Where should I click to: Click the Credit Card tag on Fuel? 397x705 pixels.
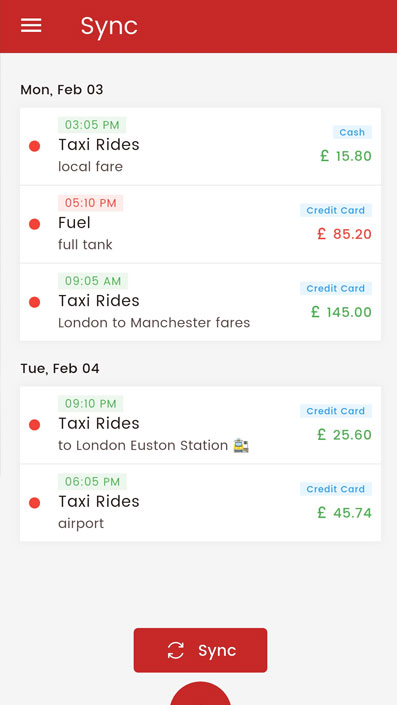pyautogui.click(x=336, y=210)
